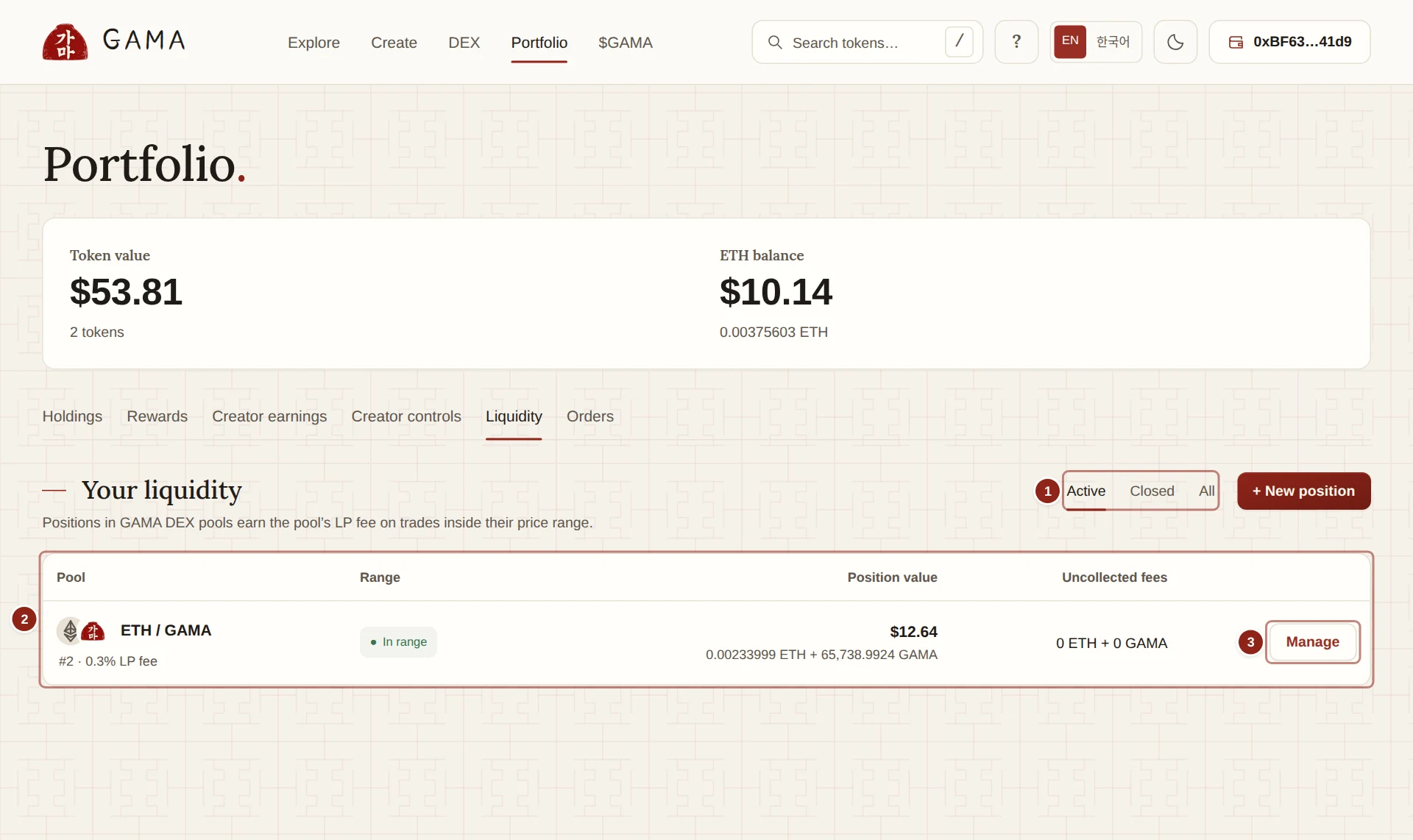Screen dimensions: 1413x840
Task: Show All liquidity positions
Action: tap(1206, 491)
